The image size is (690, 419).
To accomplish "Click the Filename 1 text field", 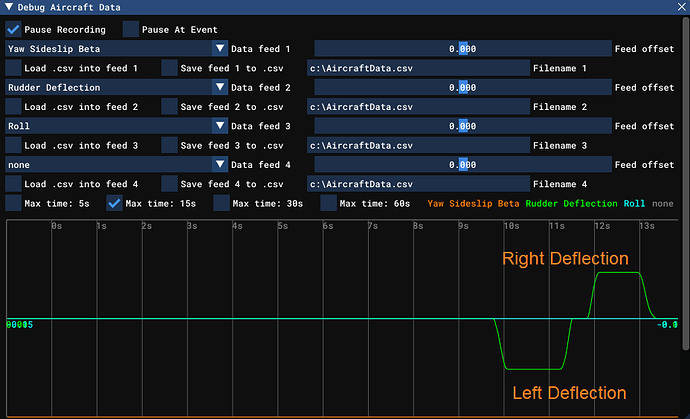I will point(416,68).
